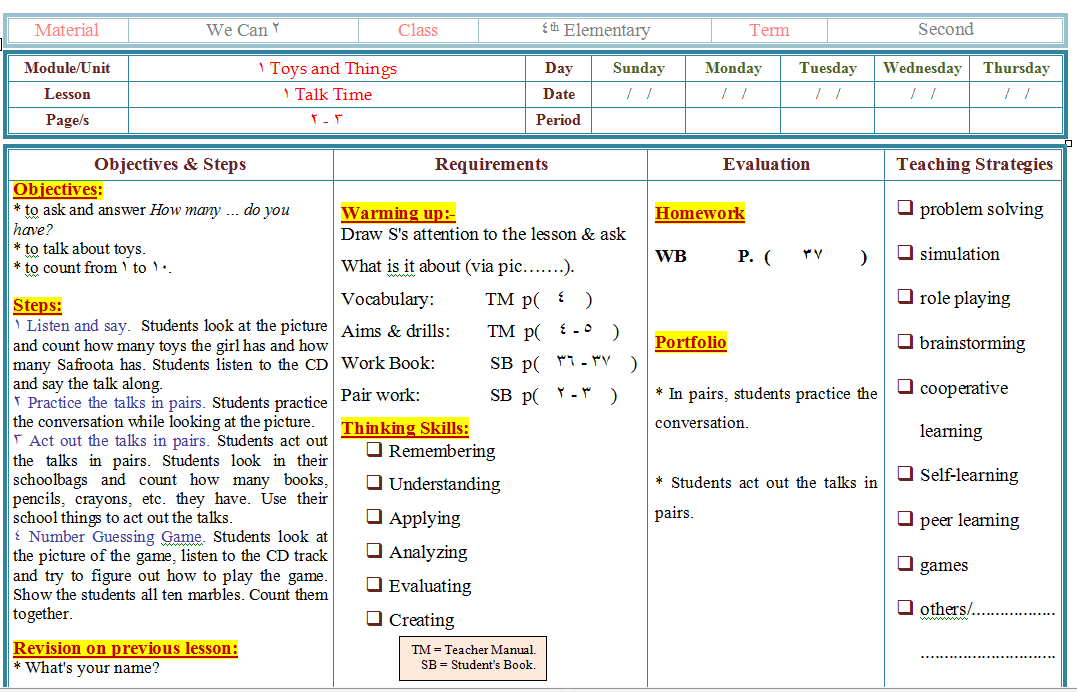Click the Class header cell
Viewport: 1077px width, 692px height.
click(418, 30)
